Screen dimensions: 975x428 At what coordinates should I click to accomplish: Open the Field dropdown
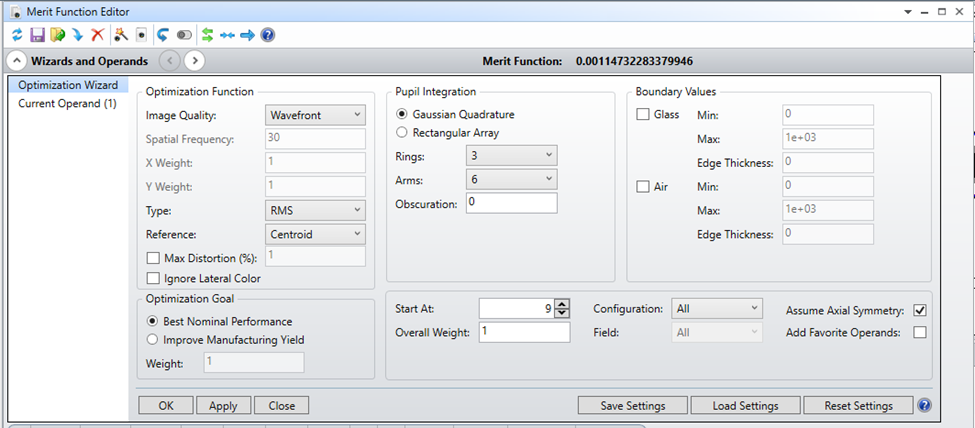(x=717, y=333)
